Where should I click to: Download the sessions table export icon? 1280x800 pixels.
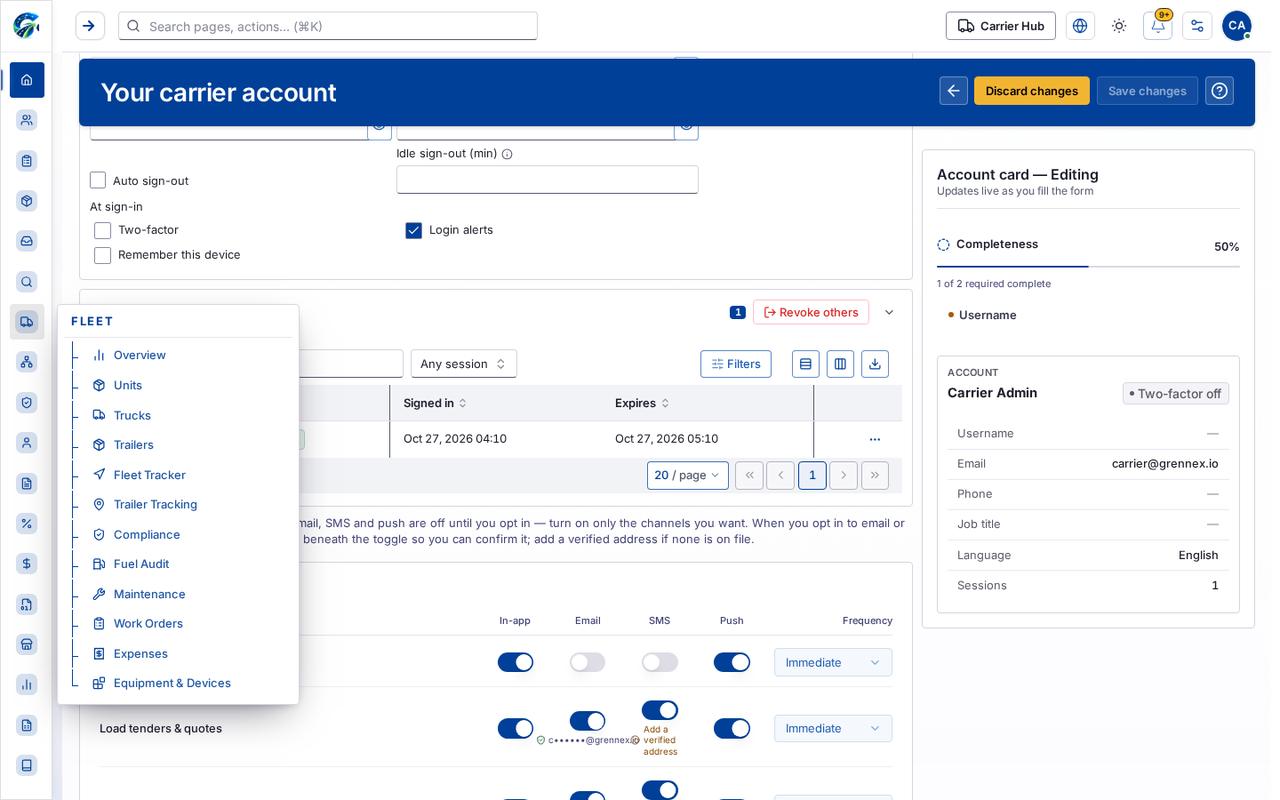pyautogui.click(x=875, y=364)
